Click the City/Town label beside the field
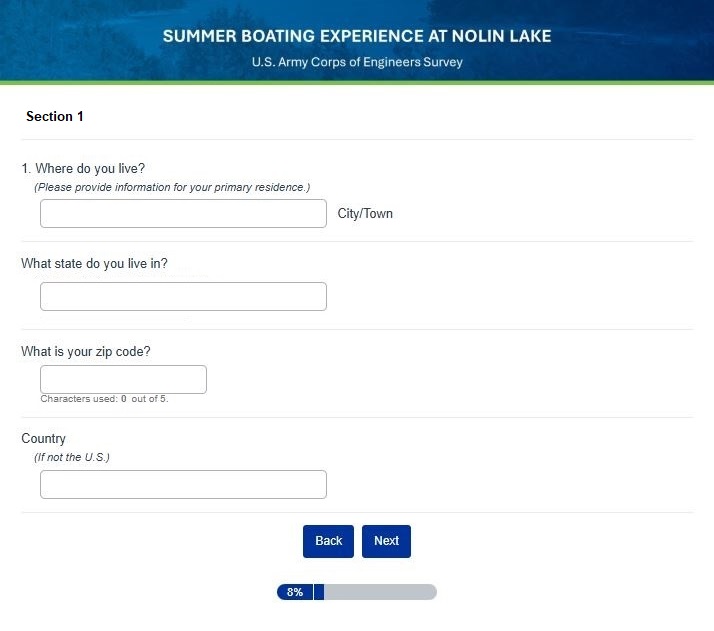The image size is (714, 631). (365, 214)
